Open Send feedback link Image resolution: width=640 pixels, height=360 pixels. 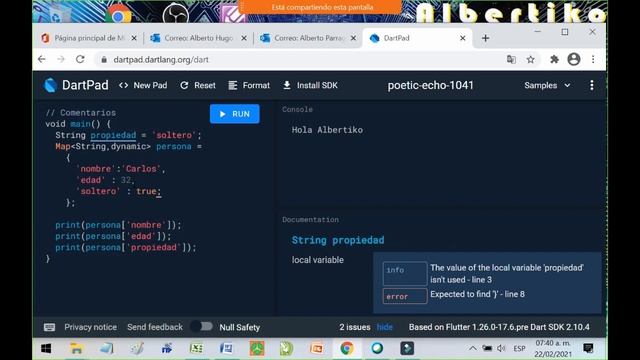(x=155, y=327)
